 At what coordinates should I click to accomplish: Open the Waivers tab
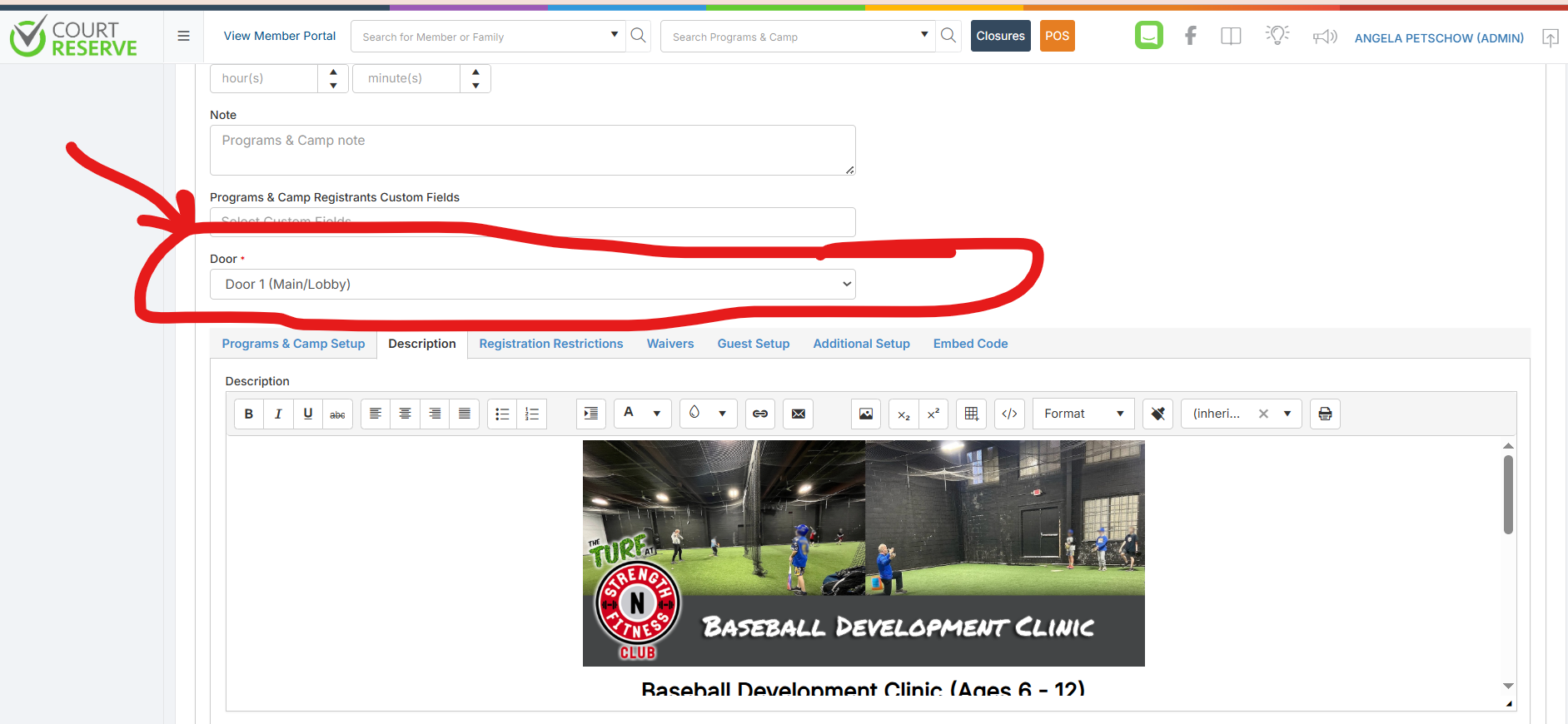670,344
